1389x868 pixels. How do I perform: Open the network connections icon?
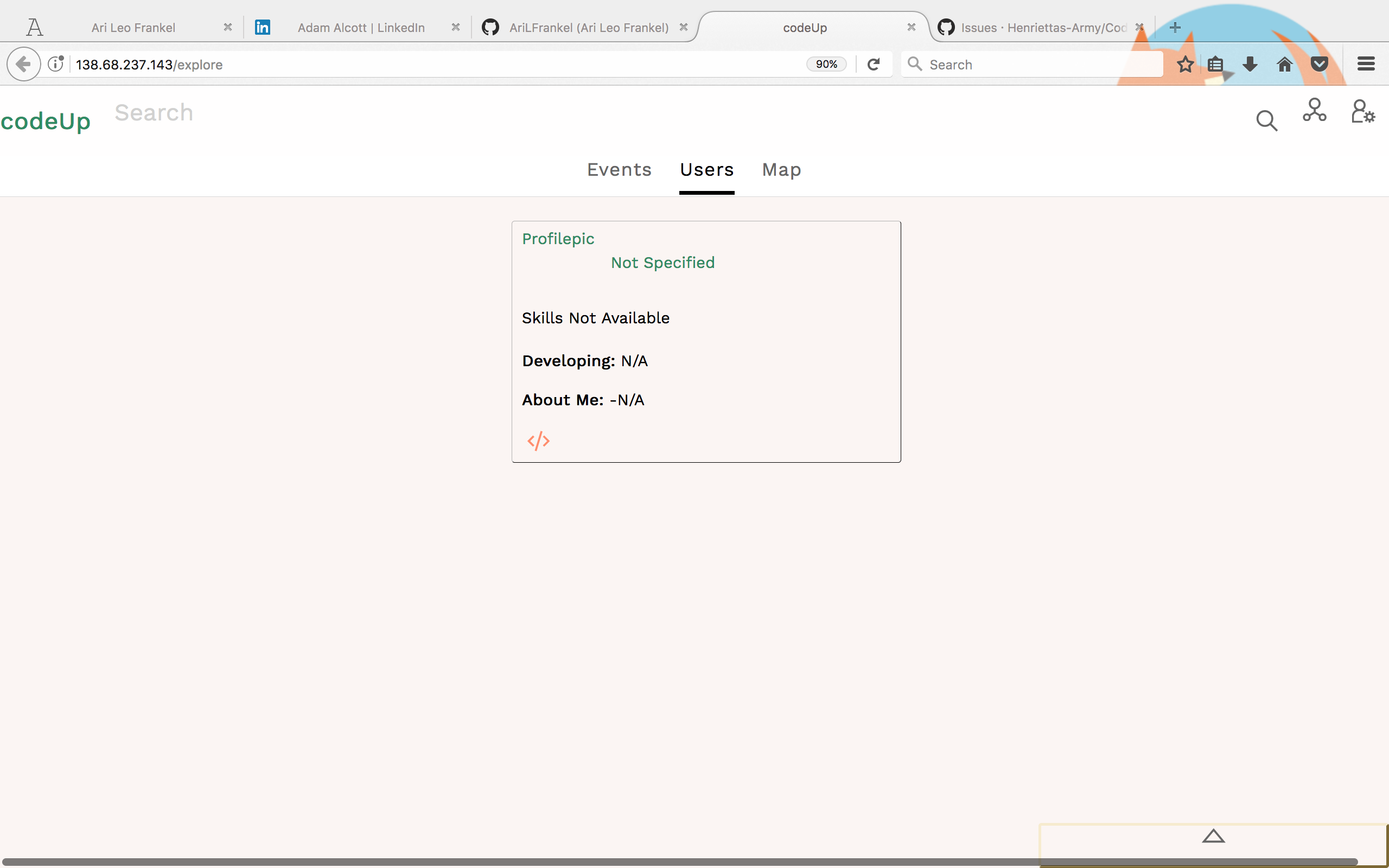tap(1314, 110)
